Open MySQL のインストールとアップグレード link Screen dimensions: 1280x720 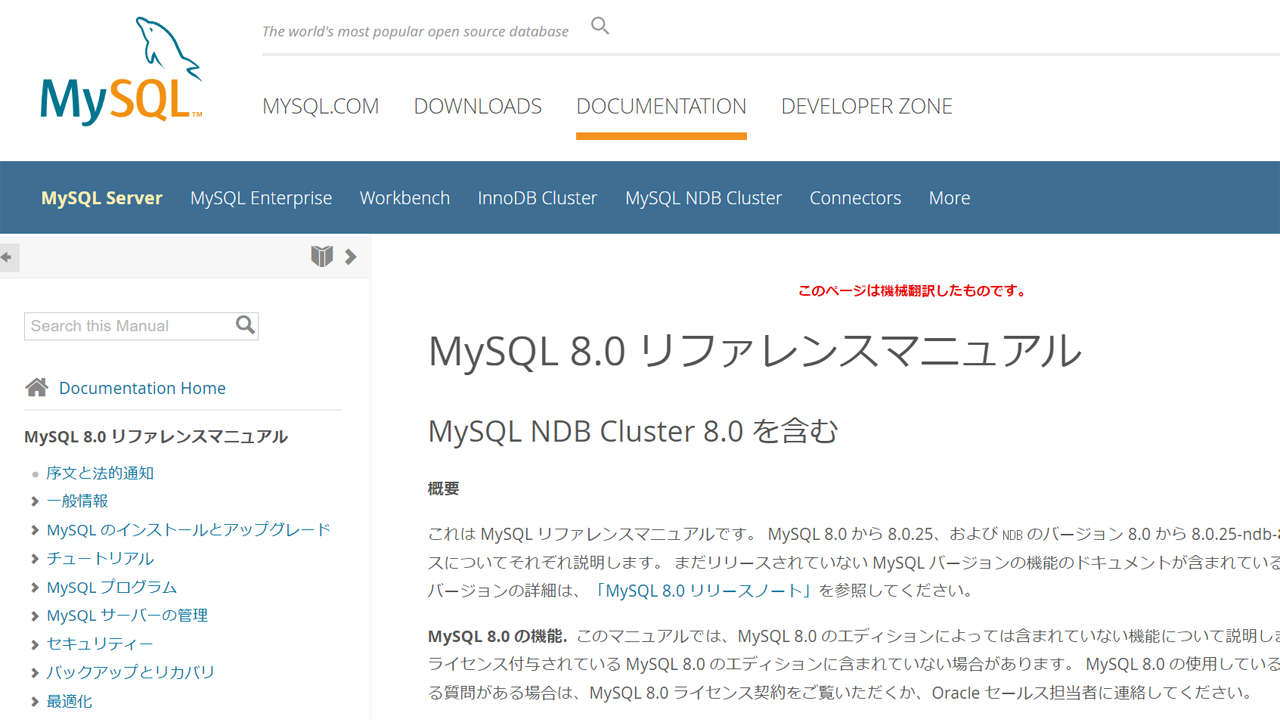coord(188,530)
